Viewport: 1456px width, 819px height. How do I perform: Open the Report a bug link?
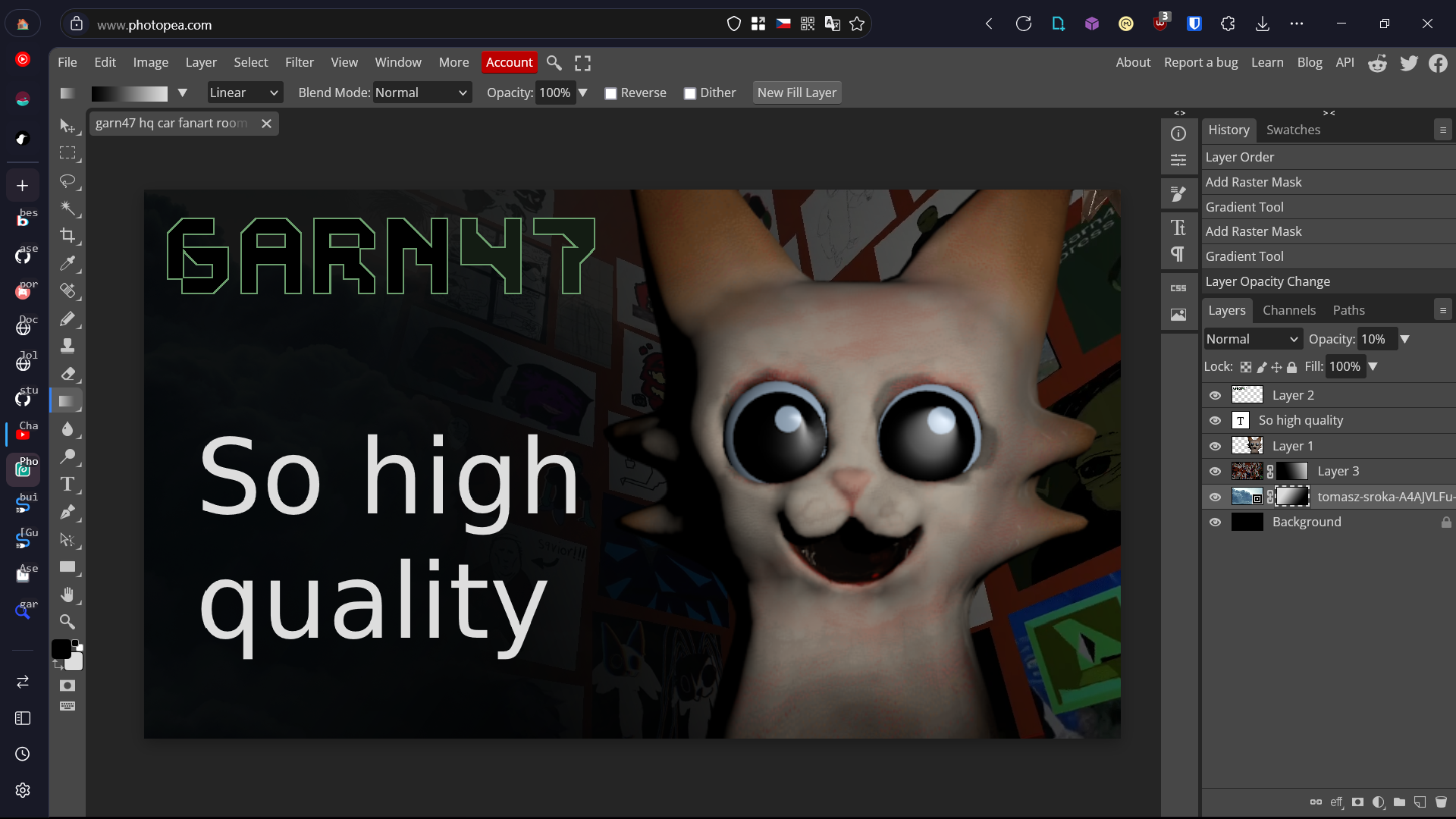click(x=1200, y=62)
